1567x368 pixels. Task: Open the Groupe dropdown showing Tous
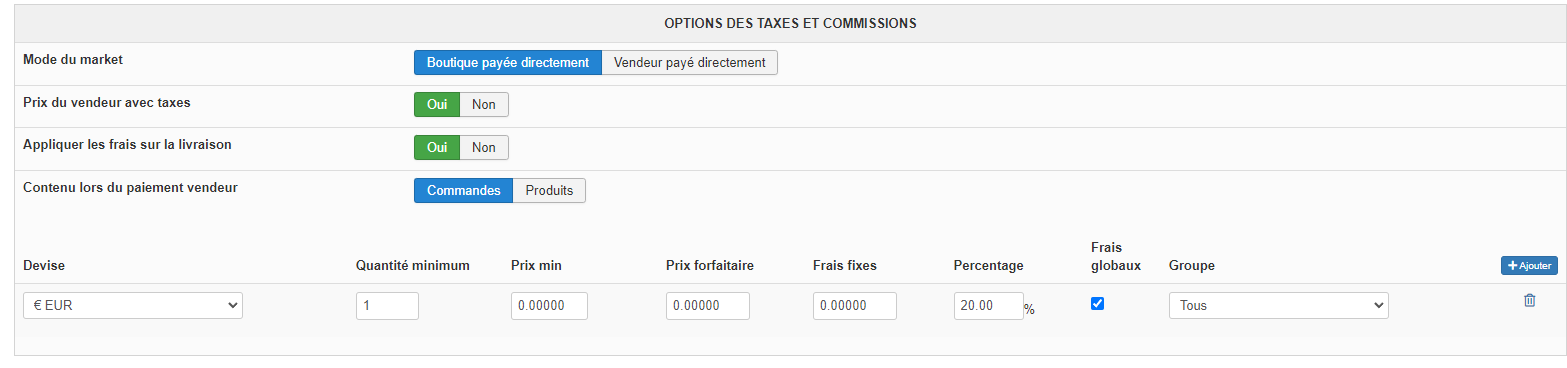click(1278, 306)
